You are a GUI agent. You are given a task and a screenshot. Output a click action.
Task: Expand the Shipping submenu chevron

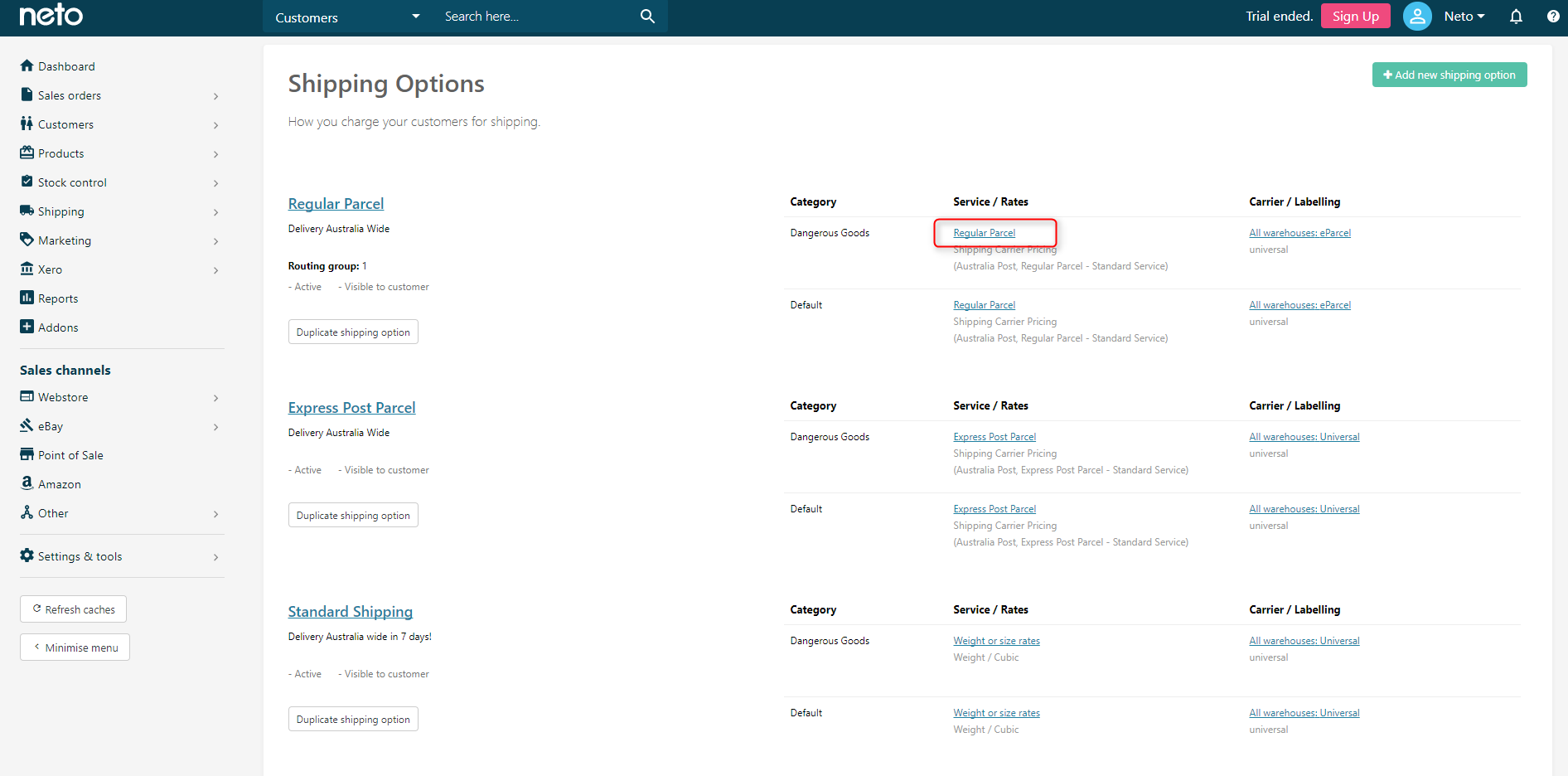pyautogui.click(x=215, y=212)
